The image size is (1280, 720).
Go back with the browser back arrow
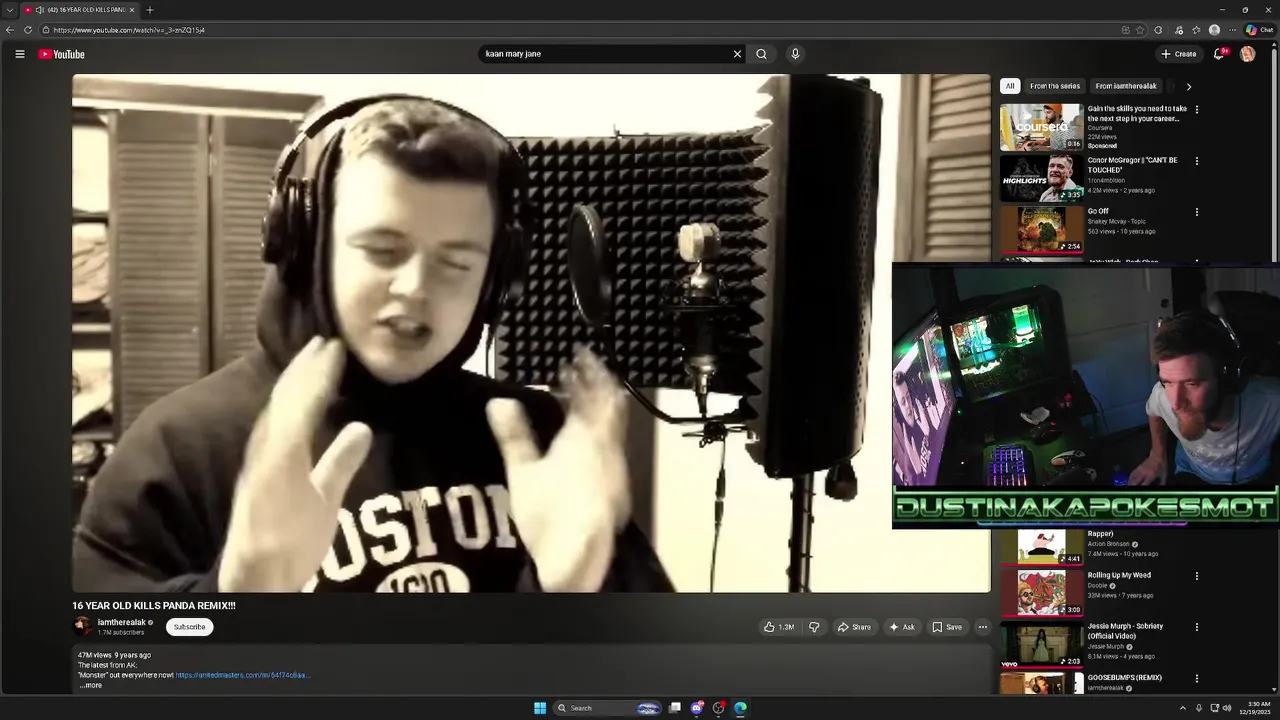(x=10, y=30)
